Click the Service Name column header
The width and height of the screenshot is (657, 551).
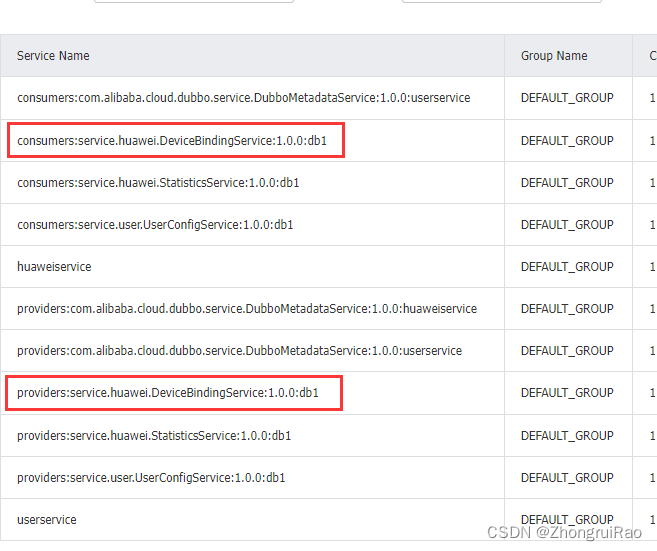tap(53, 56)
